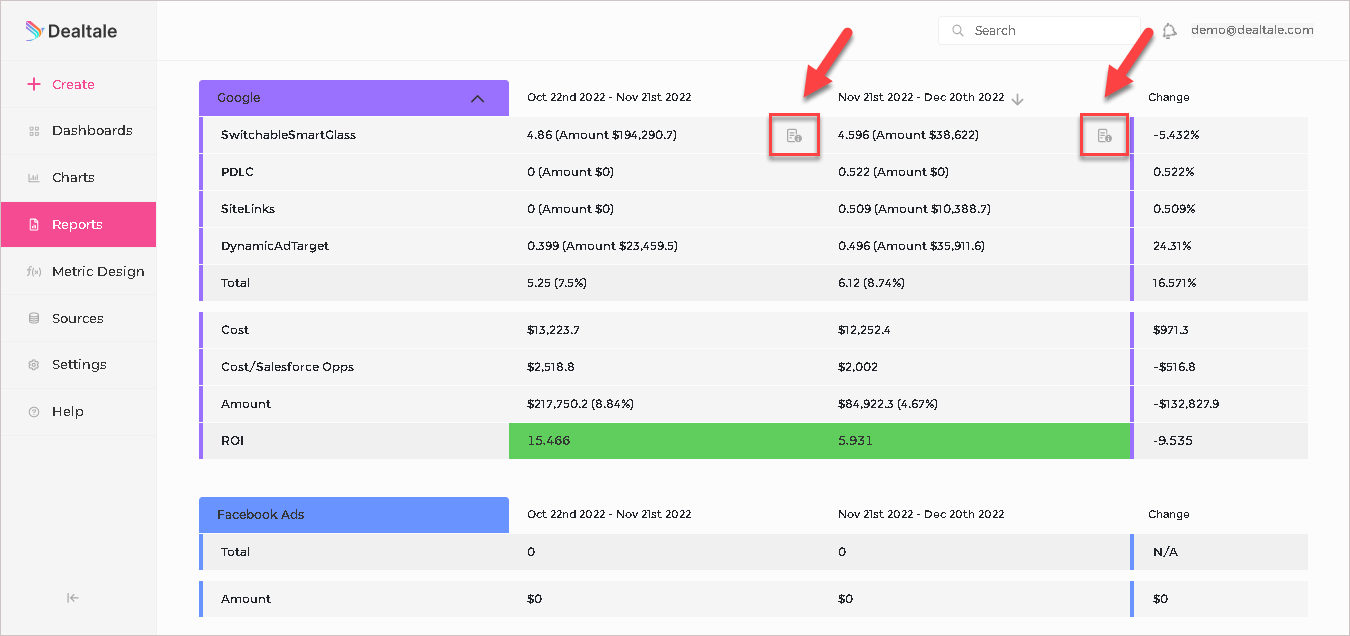
Task: Open SwitchableSmartGlass details icon for Oct–Nov period
Action: (x=794, y=135)
